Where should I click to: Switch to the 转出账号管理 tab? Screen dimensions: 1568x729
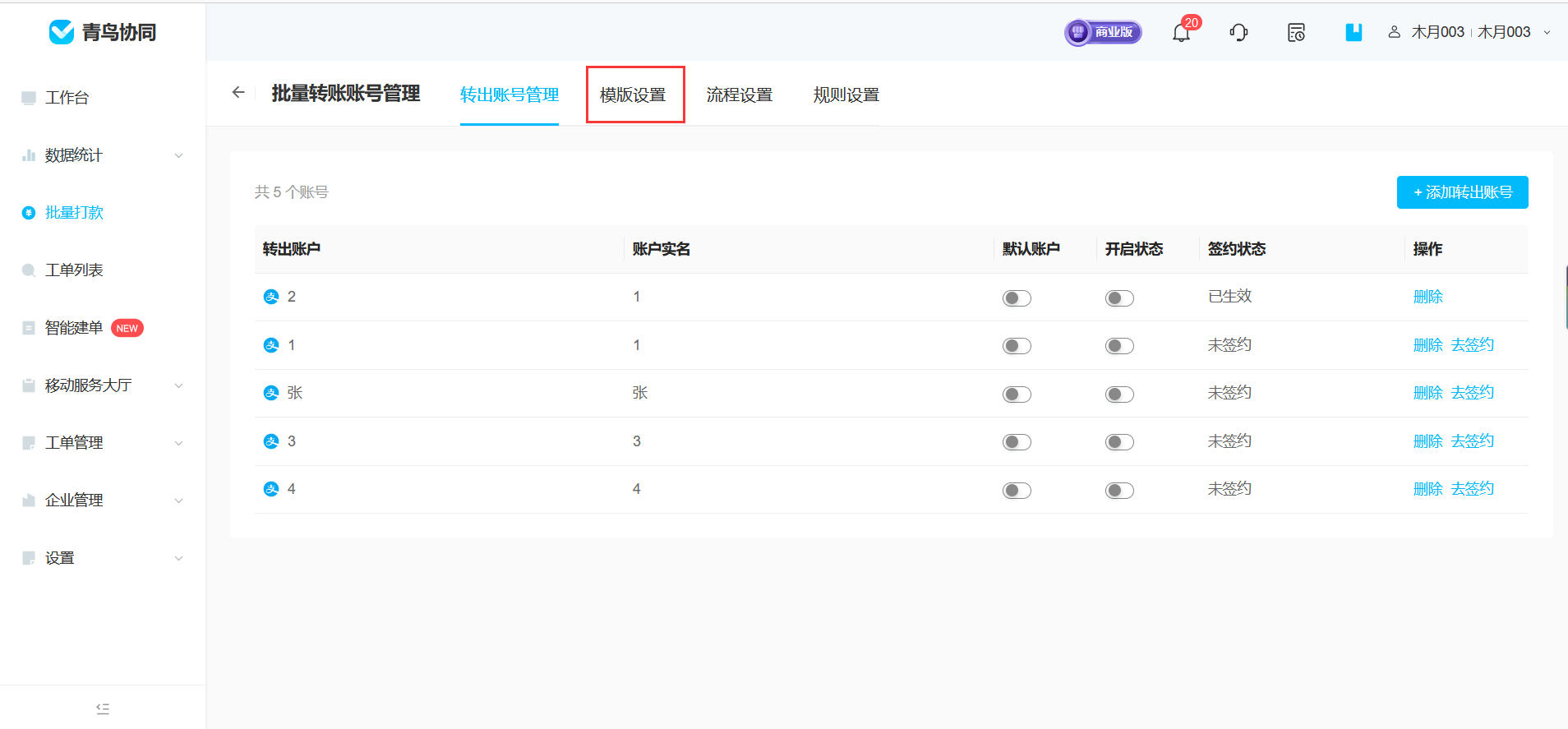coord(510,95)
